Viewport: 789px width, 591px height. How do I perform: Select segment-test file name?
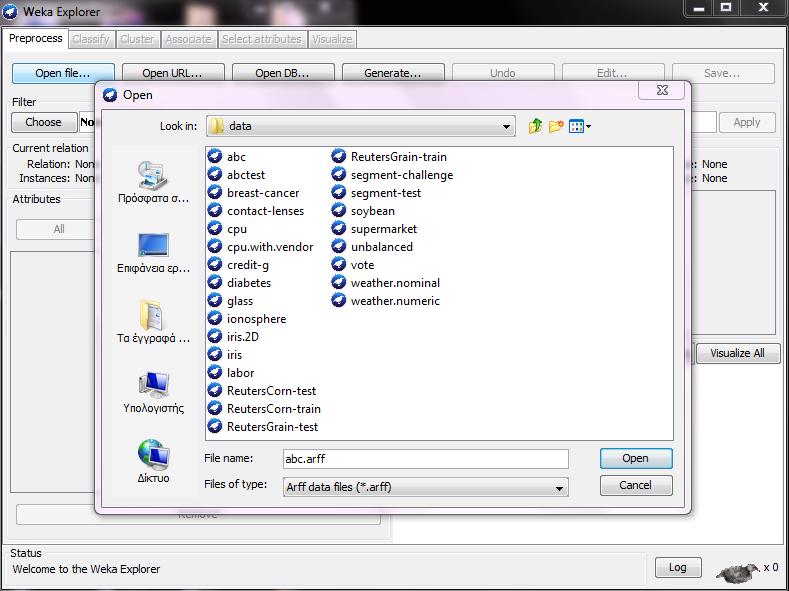(x=386, y=193)
